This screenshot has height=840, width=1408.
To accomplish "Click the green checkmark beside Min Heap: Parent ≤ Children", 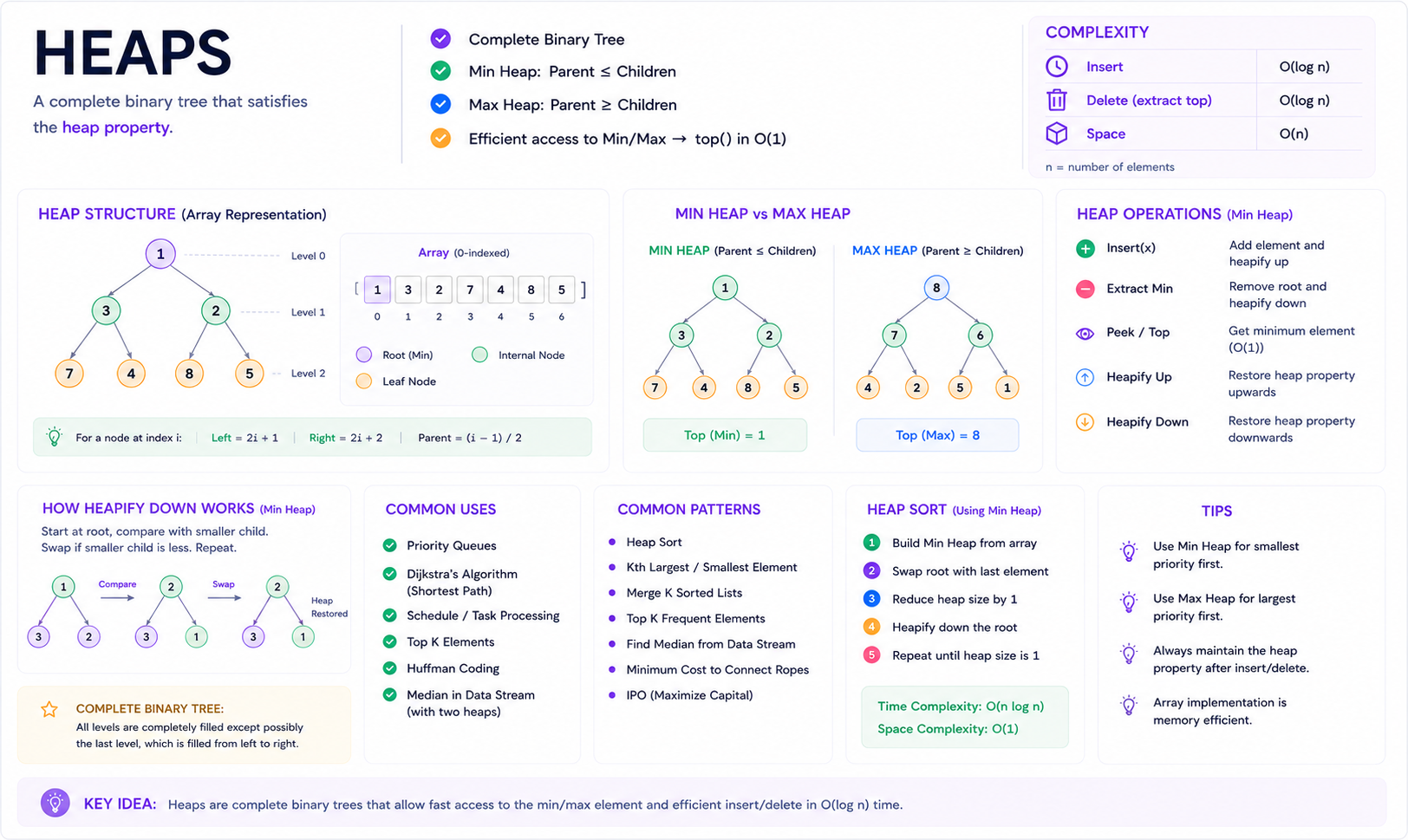I will click(x=440, y=71).
